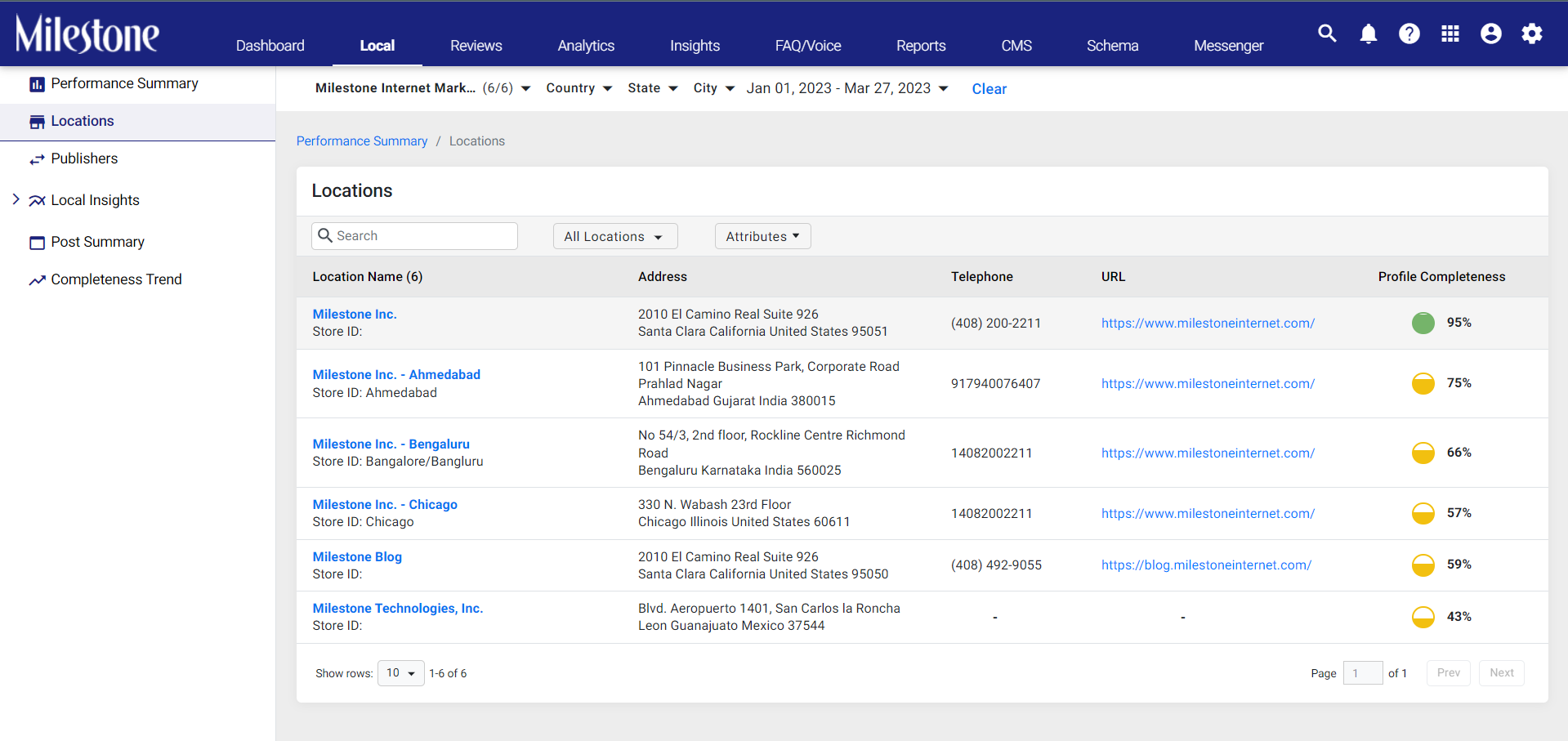The width and height of the screenshot is (1568, 741).
Task: Open the Reports tab
Action: (x=921, y=46)
